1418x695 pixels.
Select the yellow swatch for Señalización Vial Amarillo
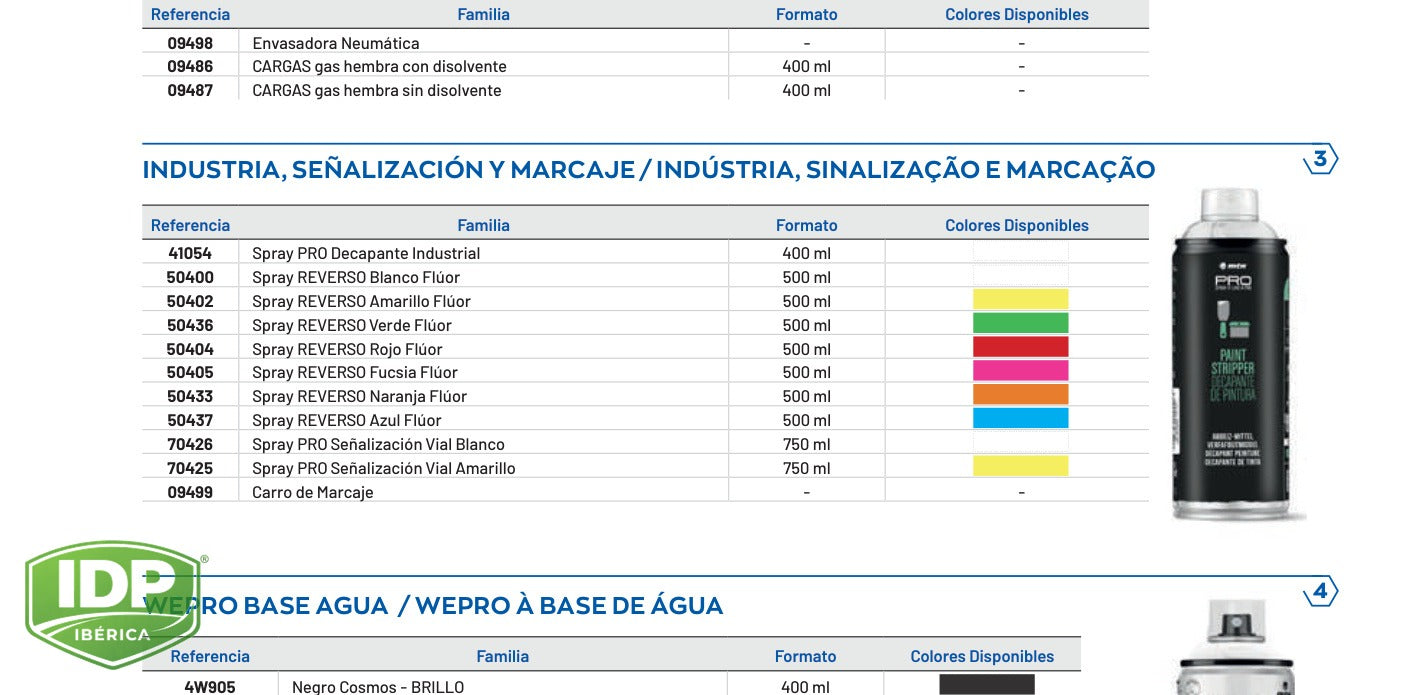click(x=1020, y=467)
